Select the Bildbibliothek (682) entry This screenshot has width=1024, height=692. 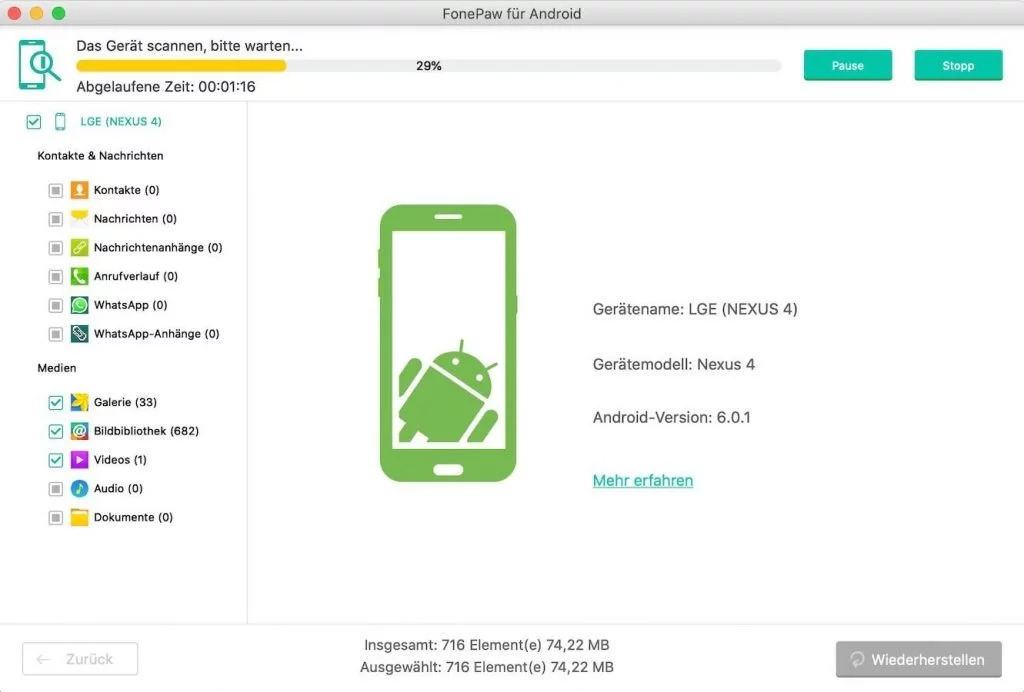pos(146,431)
